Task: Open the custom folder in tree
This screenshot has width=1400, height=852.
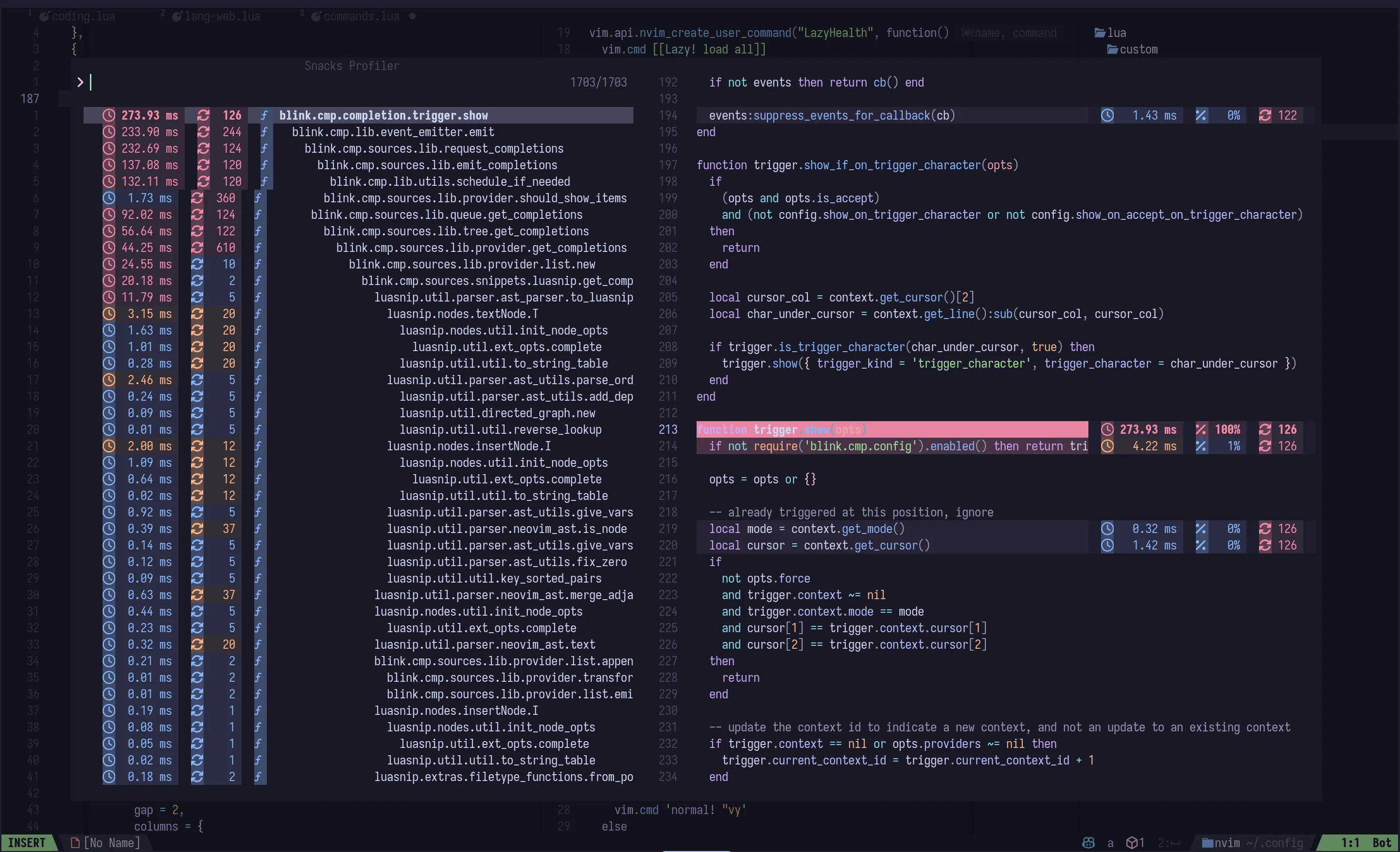Action: pyautogui.click(x=1132, y=50)
